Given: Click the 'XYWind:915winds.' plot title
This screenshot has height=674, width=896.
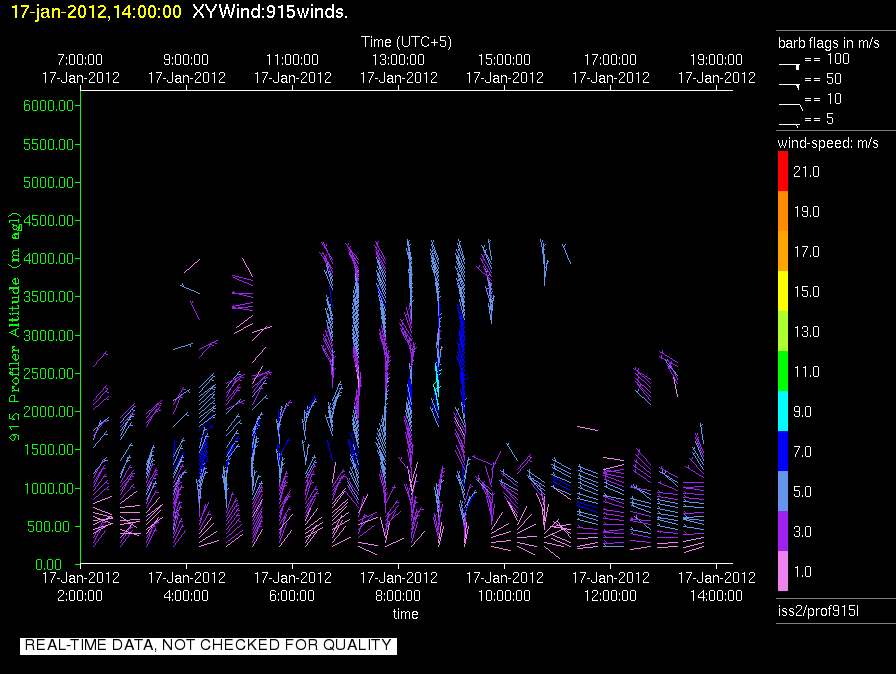Looking at the screenshot, I should [x=270, y=11].
